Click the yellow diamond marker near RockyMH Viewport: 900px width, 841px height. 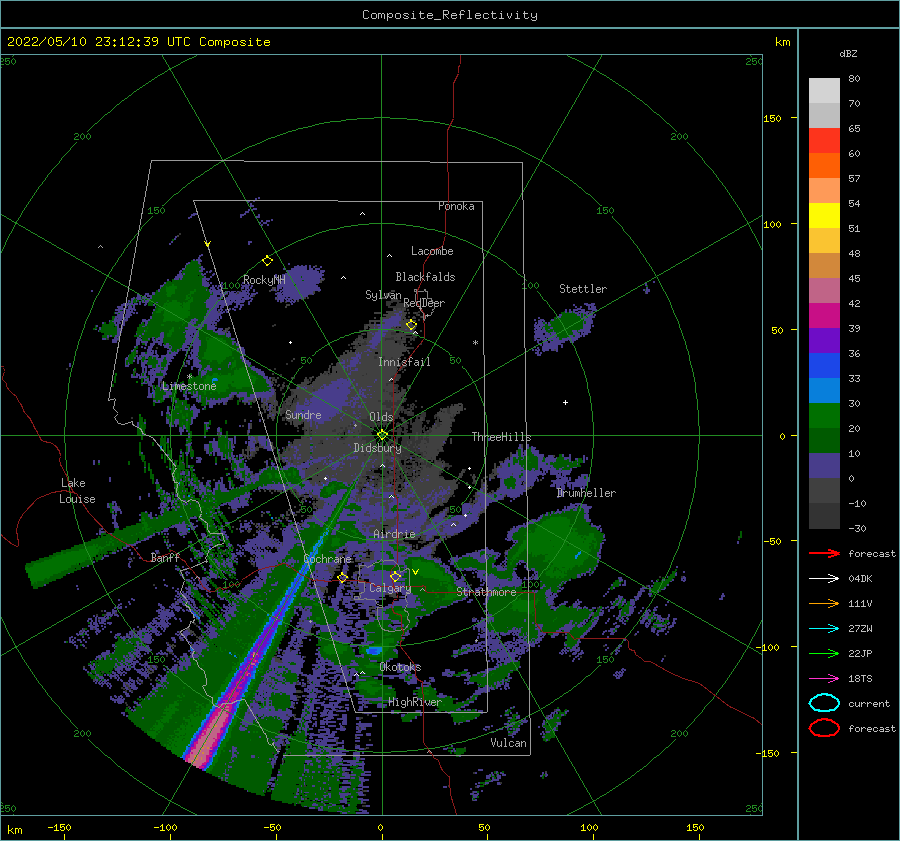[x=267, y=261]
